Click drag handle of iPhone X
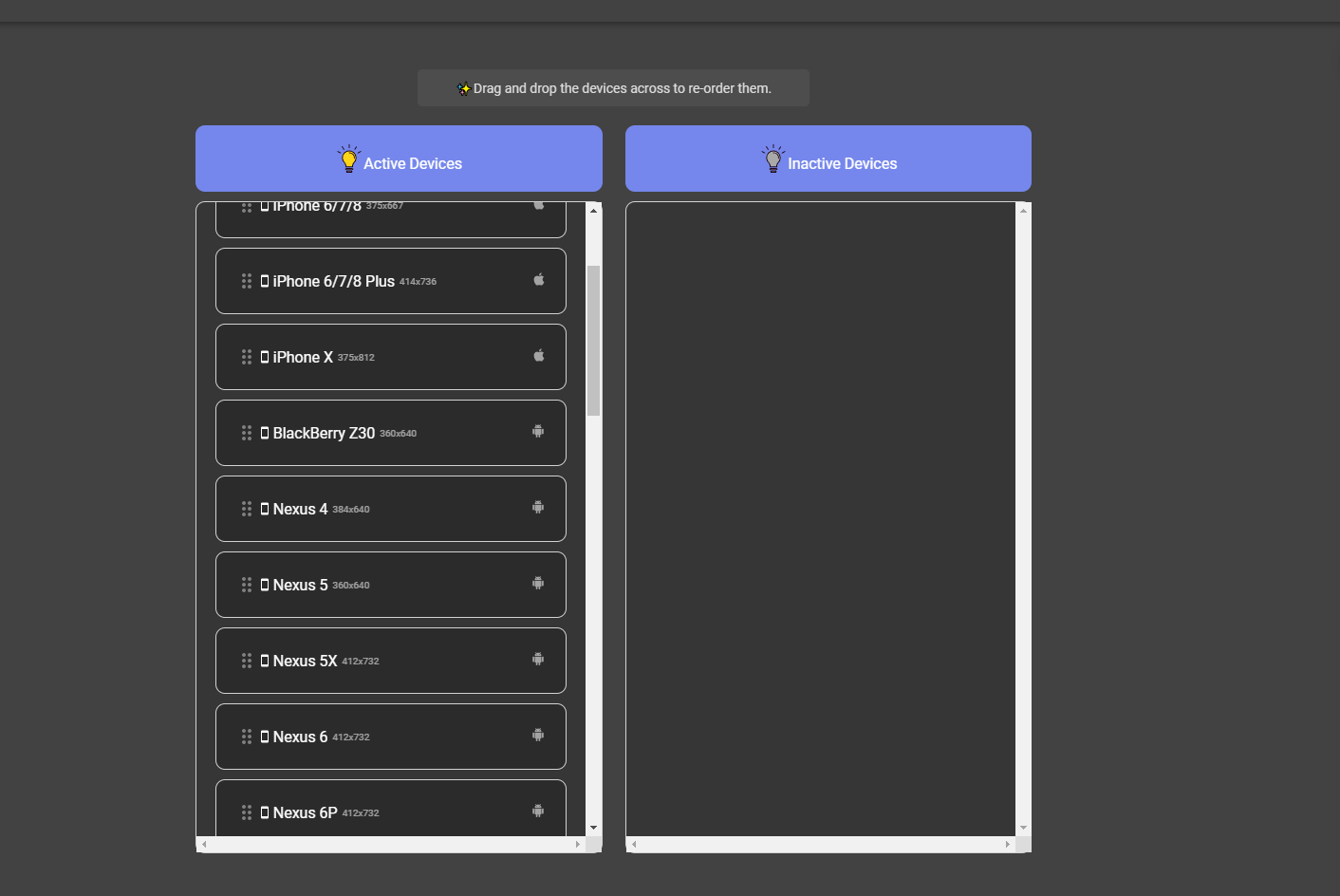1340x896 pixels. pos(247,357)
